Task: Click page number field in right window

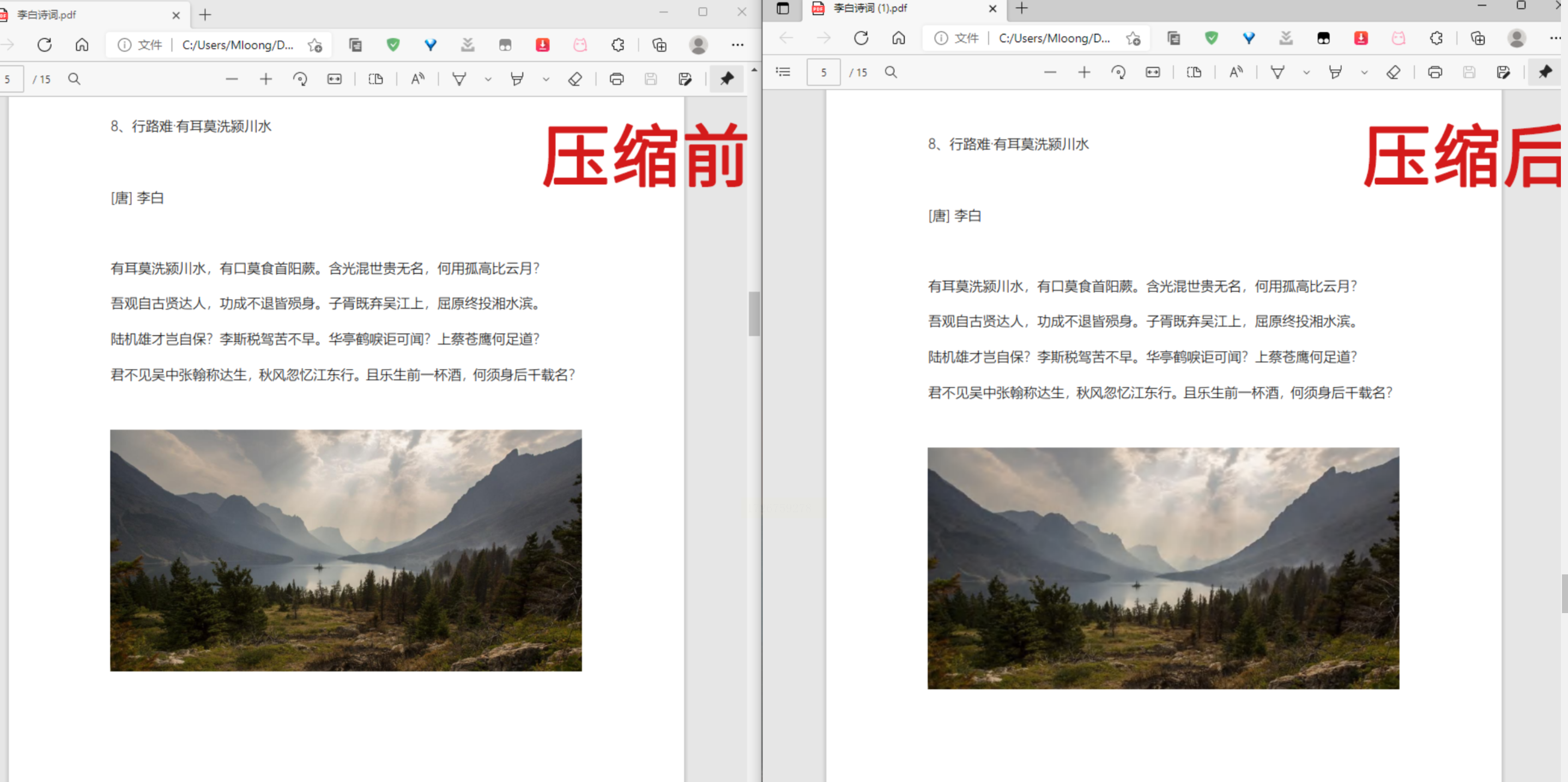Action: click(823, 72)
